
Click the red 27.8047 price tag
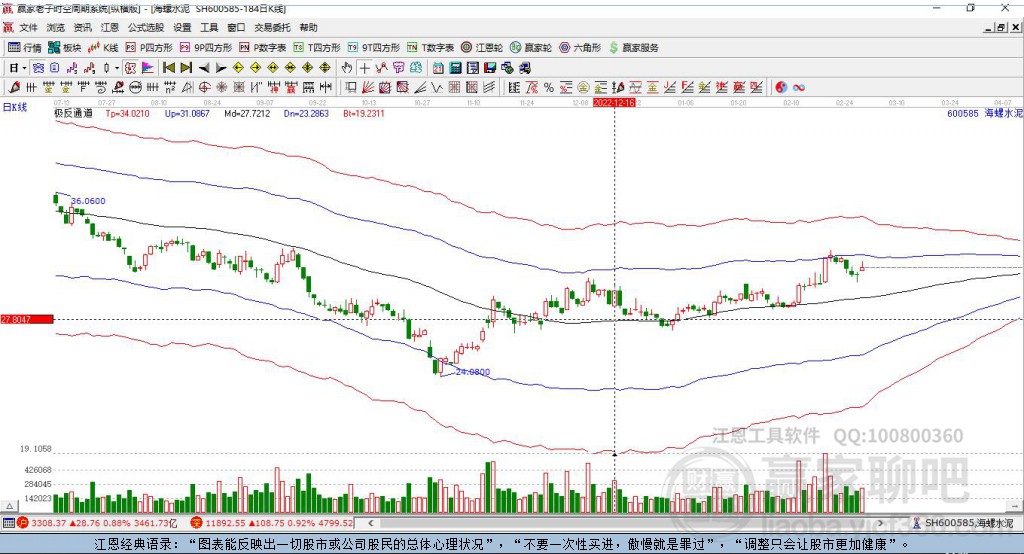click(x=27, y=319)
